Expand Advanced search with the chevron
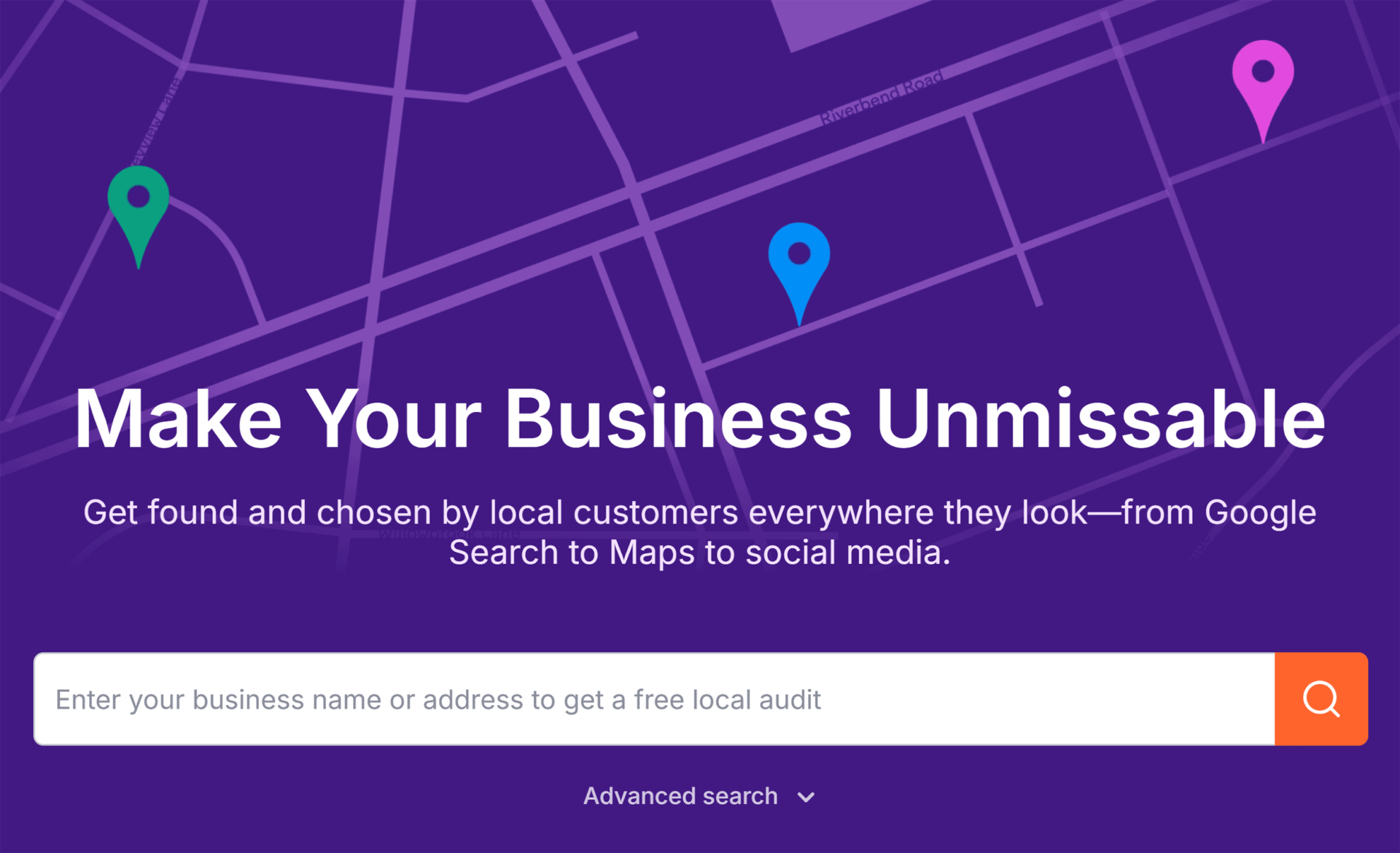 (806, 797)
